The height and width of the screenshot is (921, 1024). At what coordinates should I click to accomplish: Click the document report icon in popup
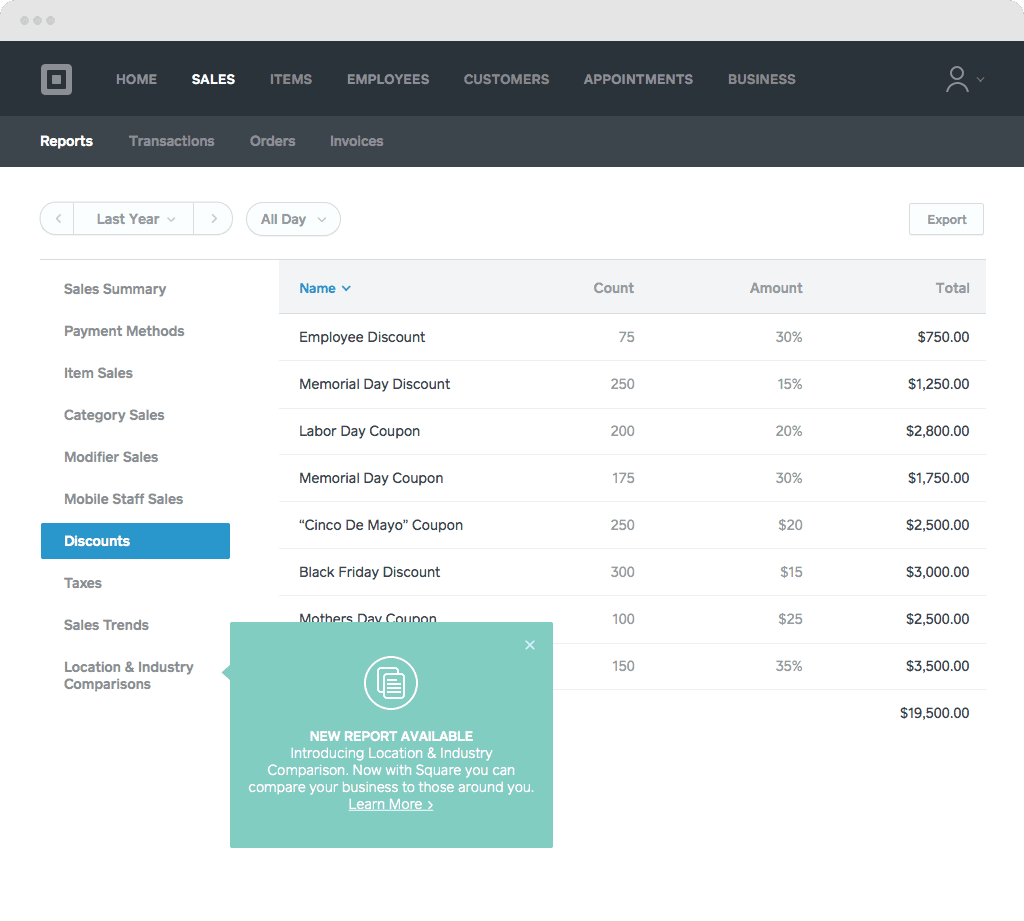pyautogui.click(x=391, y=683)
